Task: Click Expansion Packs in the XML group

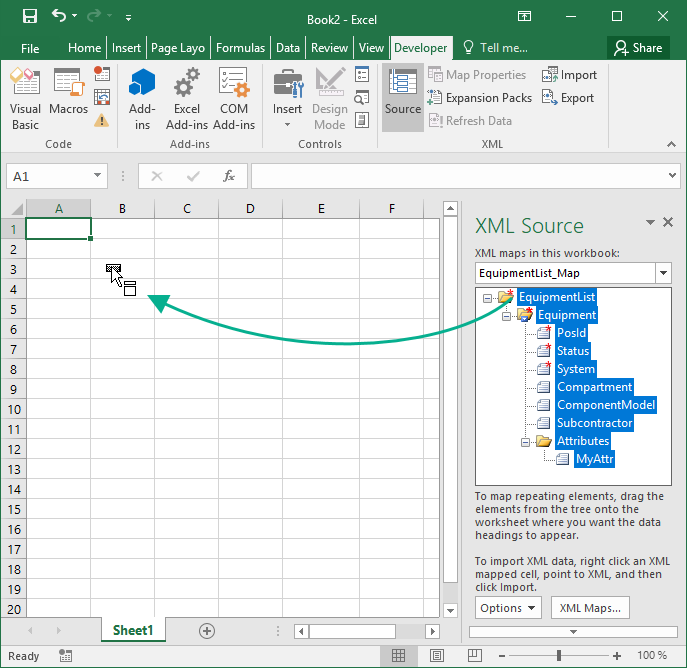Action: (479, 98)
